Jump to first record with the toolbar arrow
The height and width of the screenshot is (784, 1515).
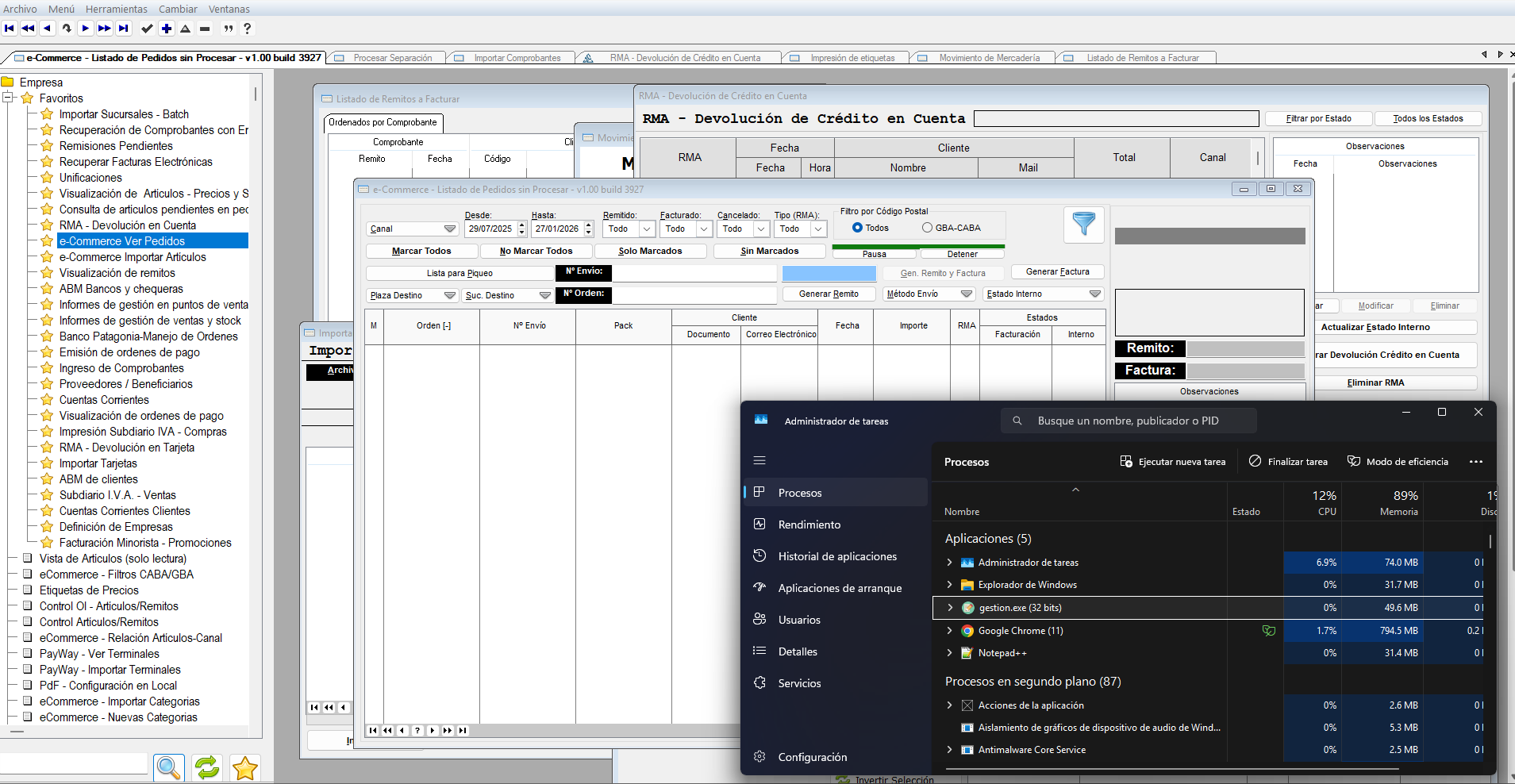(10, 29)
